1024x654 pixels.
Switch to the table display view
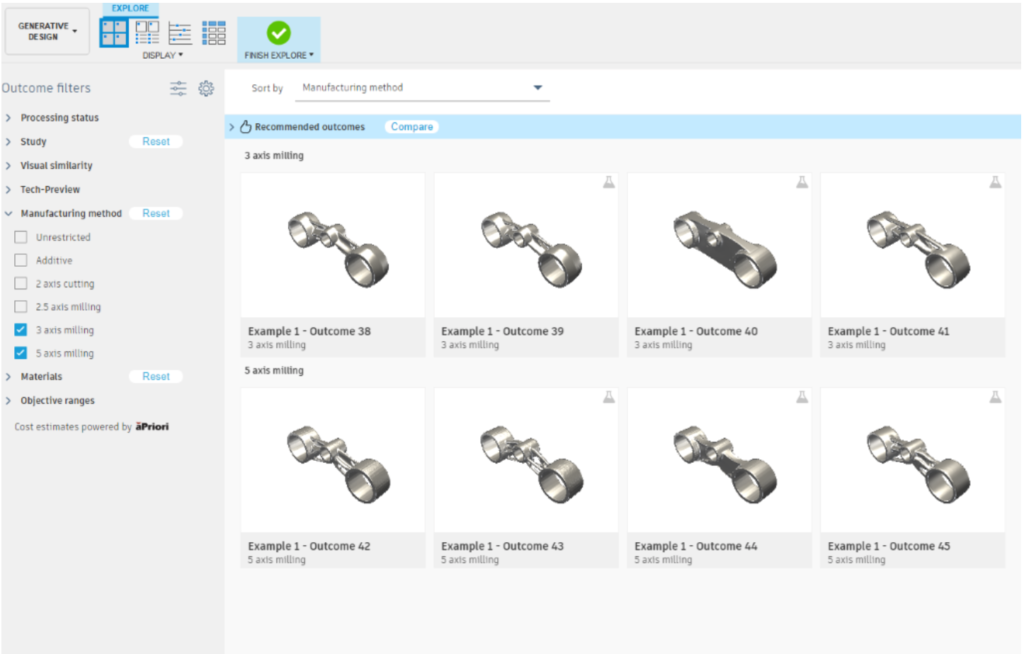[214, 32]
